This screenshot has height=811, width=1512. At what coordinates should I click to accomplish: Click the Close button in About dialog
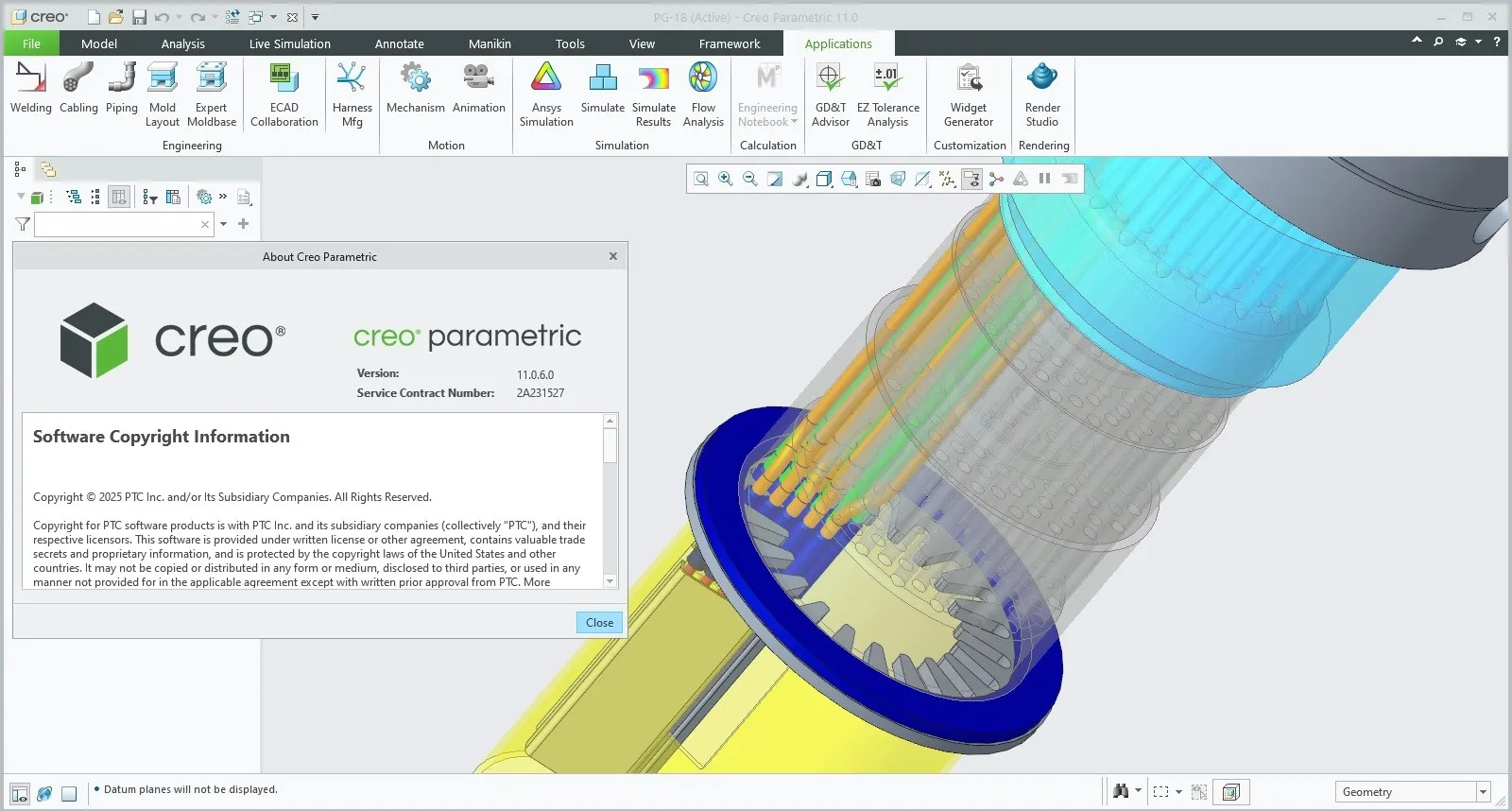[599, 622]
